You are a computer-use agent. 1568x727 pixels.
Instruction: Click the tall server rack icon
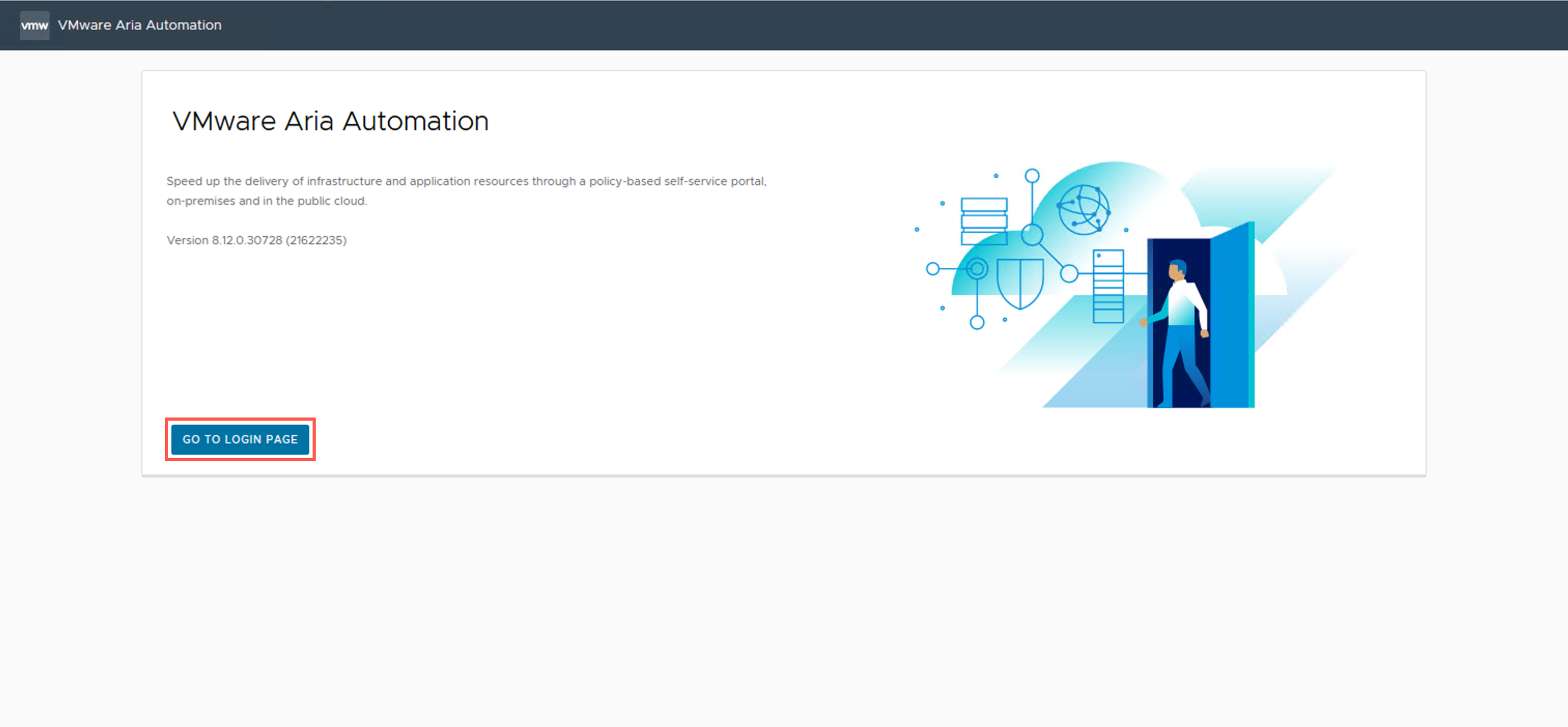tap(1108, 286)
